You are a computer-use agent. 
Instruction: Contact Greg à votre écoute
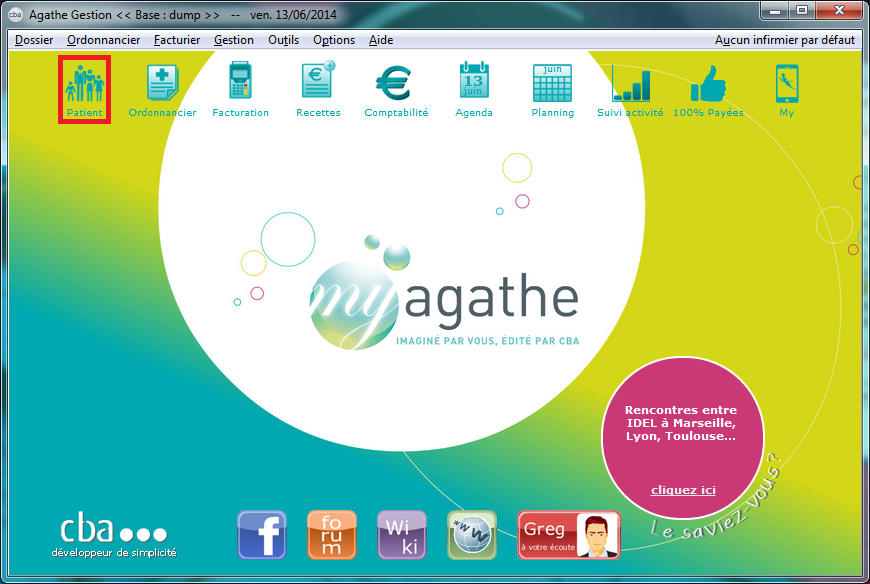(x=569, y=535)
